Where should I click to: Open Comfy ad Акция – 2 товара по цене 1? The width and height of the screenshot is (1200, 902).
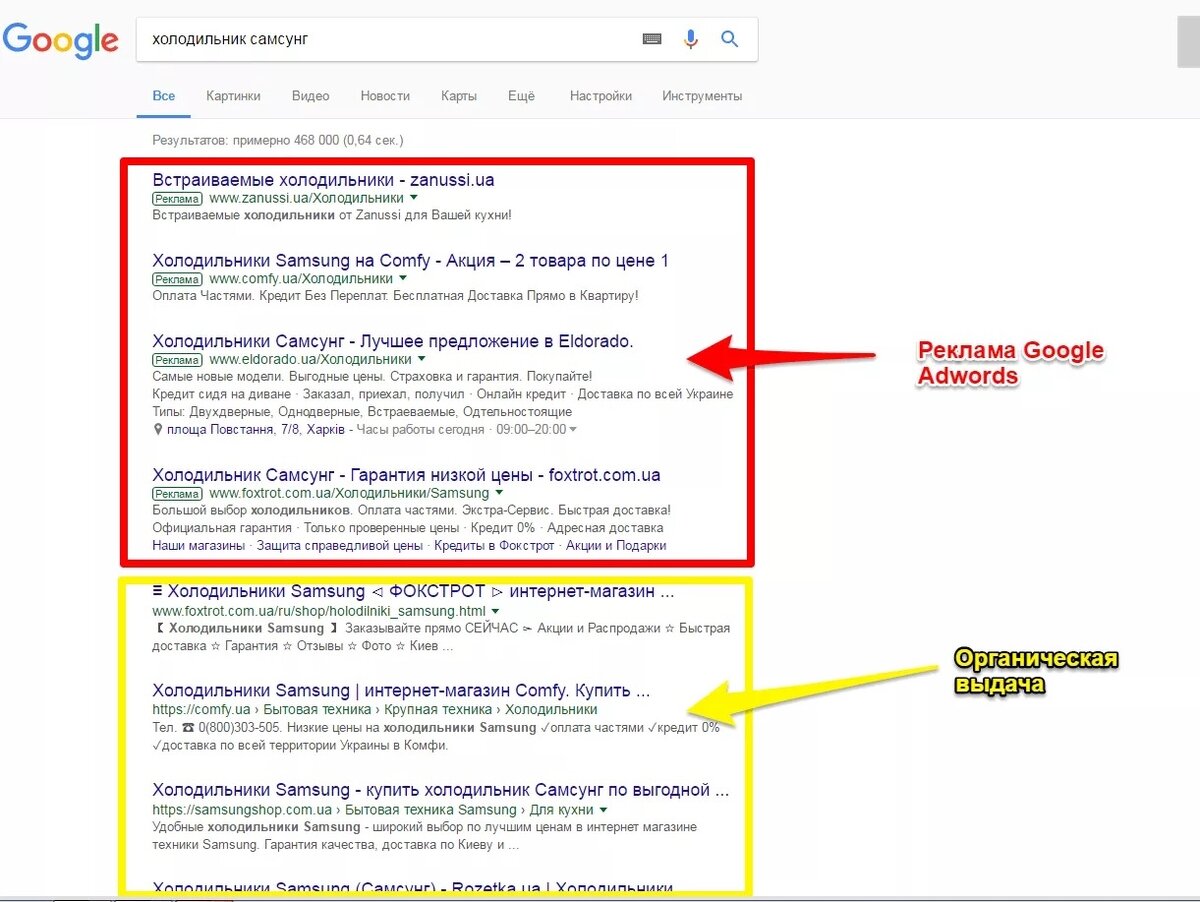pyautogui.click(x=410, y=260)
